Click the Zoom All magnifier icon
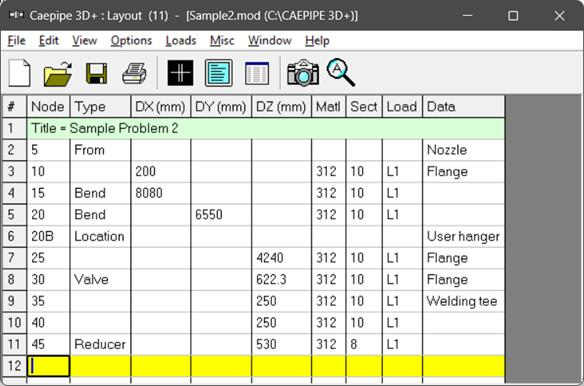 pos(341,73)
